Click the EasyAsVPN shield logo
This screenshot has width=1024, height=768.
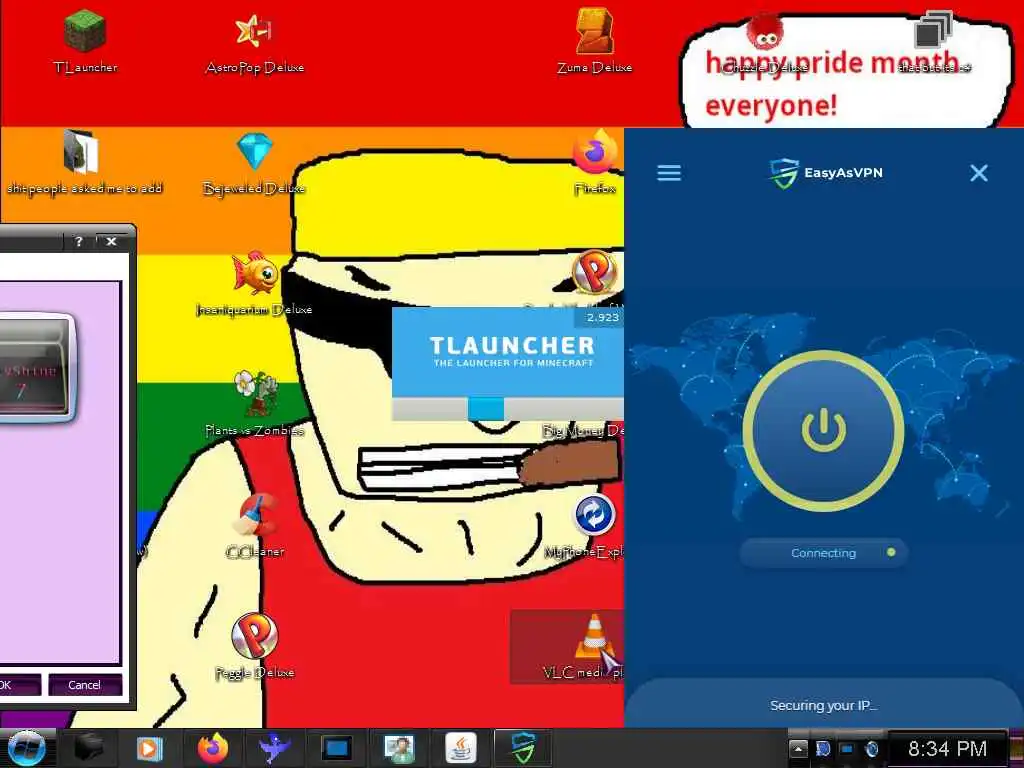(x=783, y=173)
